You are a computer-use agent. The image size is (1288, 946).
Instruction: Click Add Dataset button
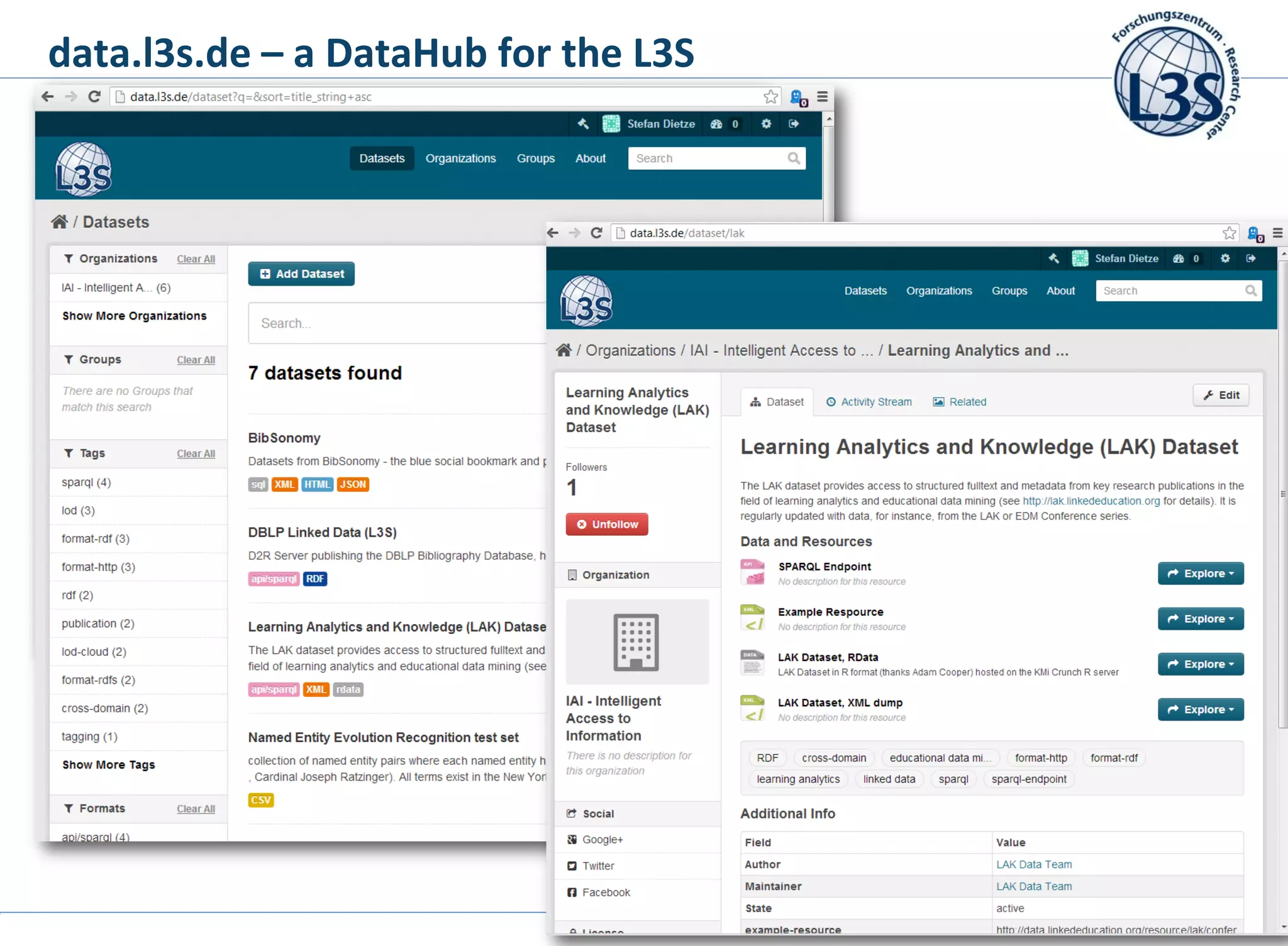tap(301, 274)
